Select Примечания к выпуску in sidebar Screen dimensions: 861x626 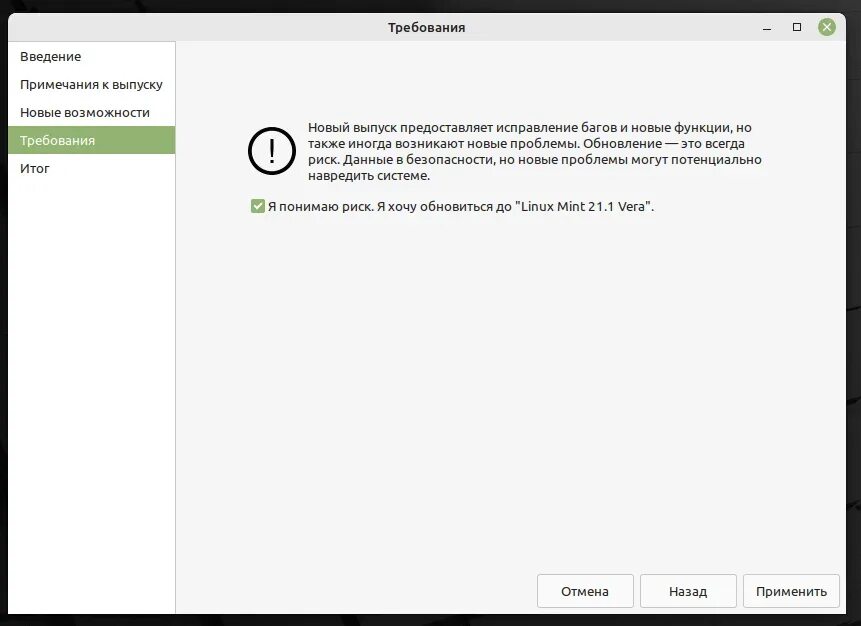tap(92, 85)
